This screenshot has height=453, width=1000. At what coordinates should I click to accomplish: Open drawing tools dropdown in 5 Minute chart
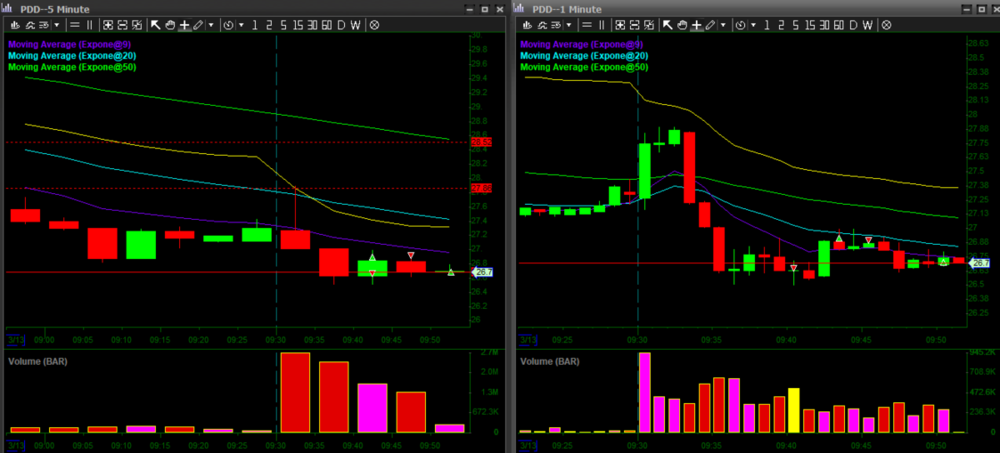coord(211,23)
